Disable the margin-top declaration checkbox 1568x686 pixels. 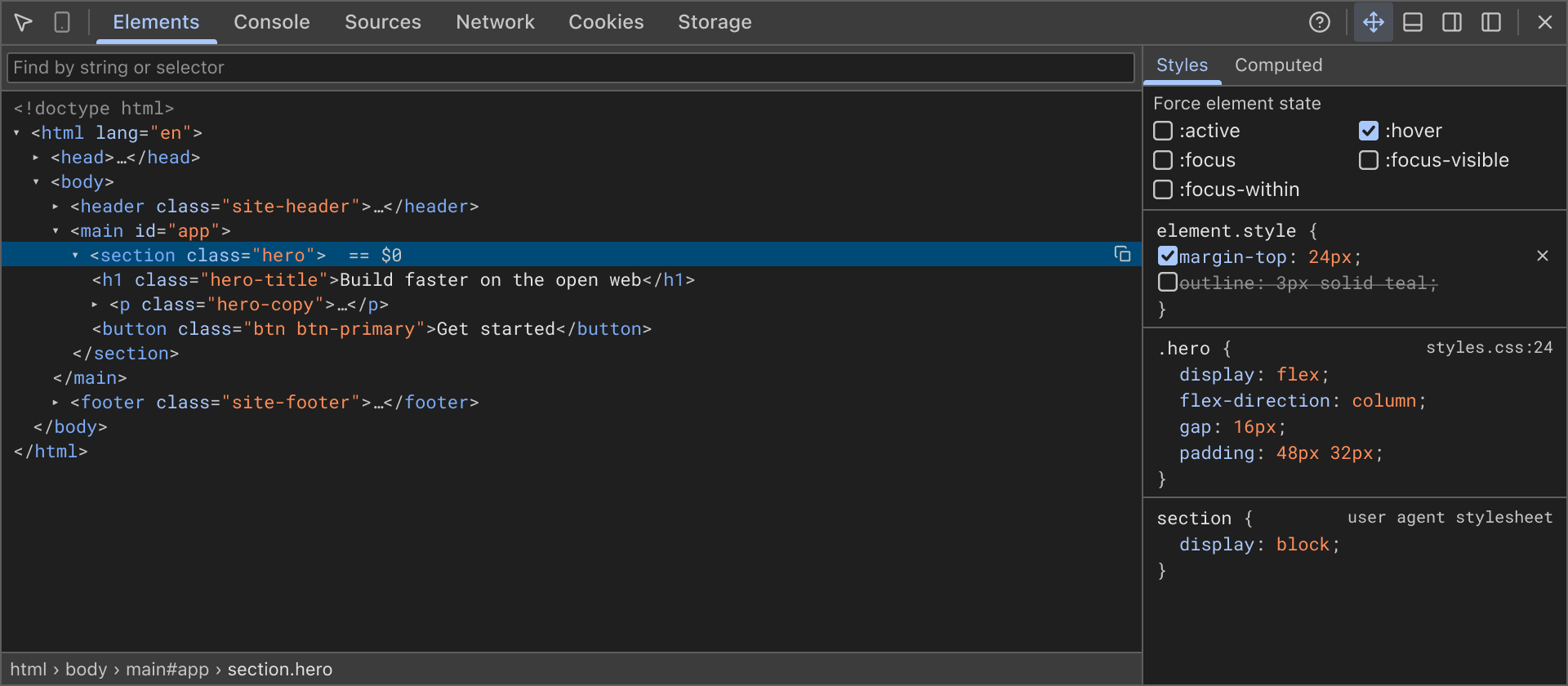(x=1168, y=256)
